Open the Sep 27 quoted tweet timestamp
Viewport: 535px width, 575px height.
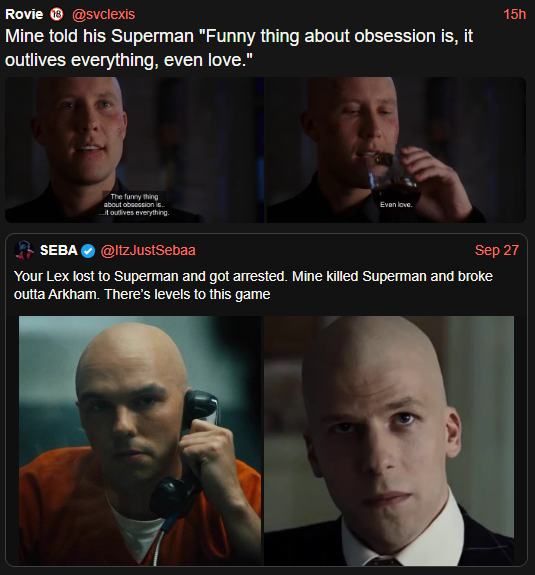pos(496,250)
